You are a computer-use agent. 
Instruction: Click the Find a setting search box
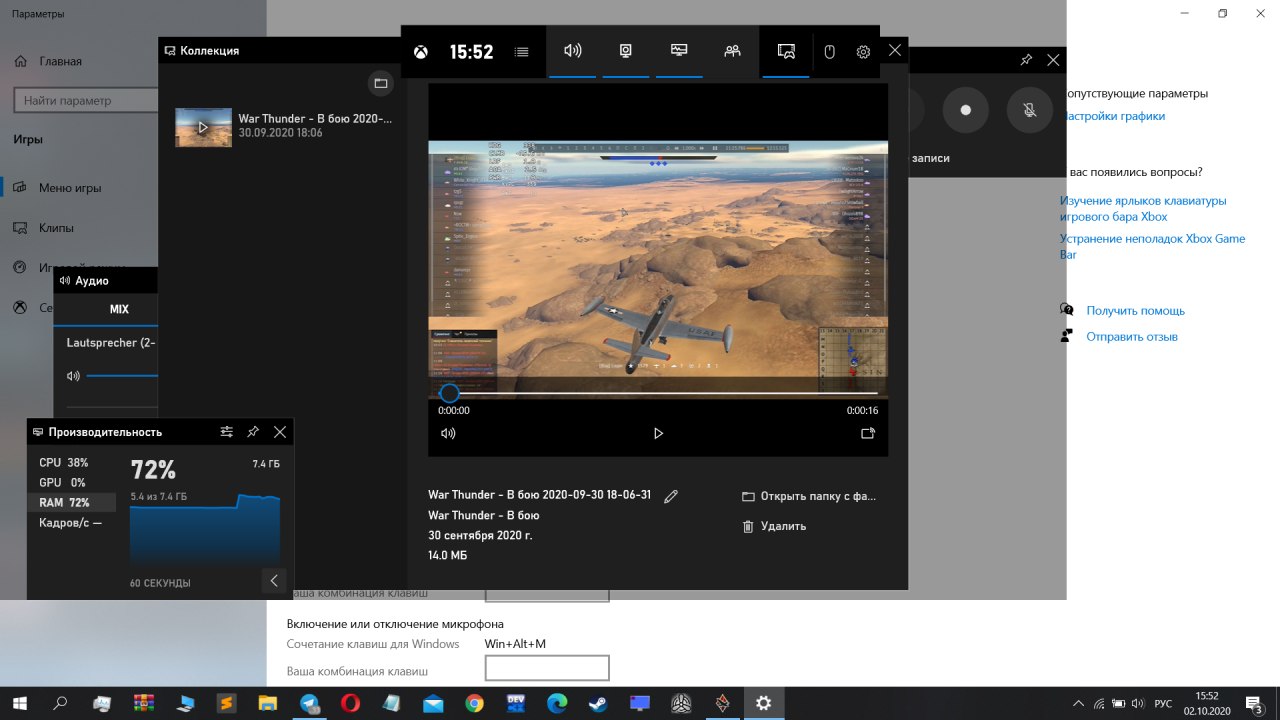pos(85,100)
